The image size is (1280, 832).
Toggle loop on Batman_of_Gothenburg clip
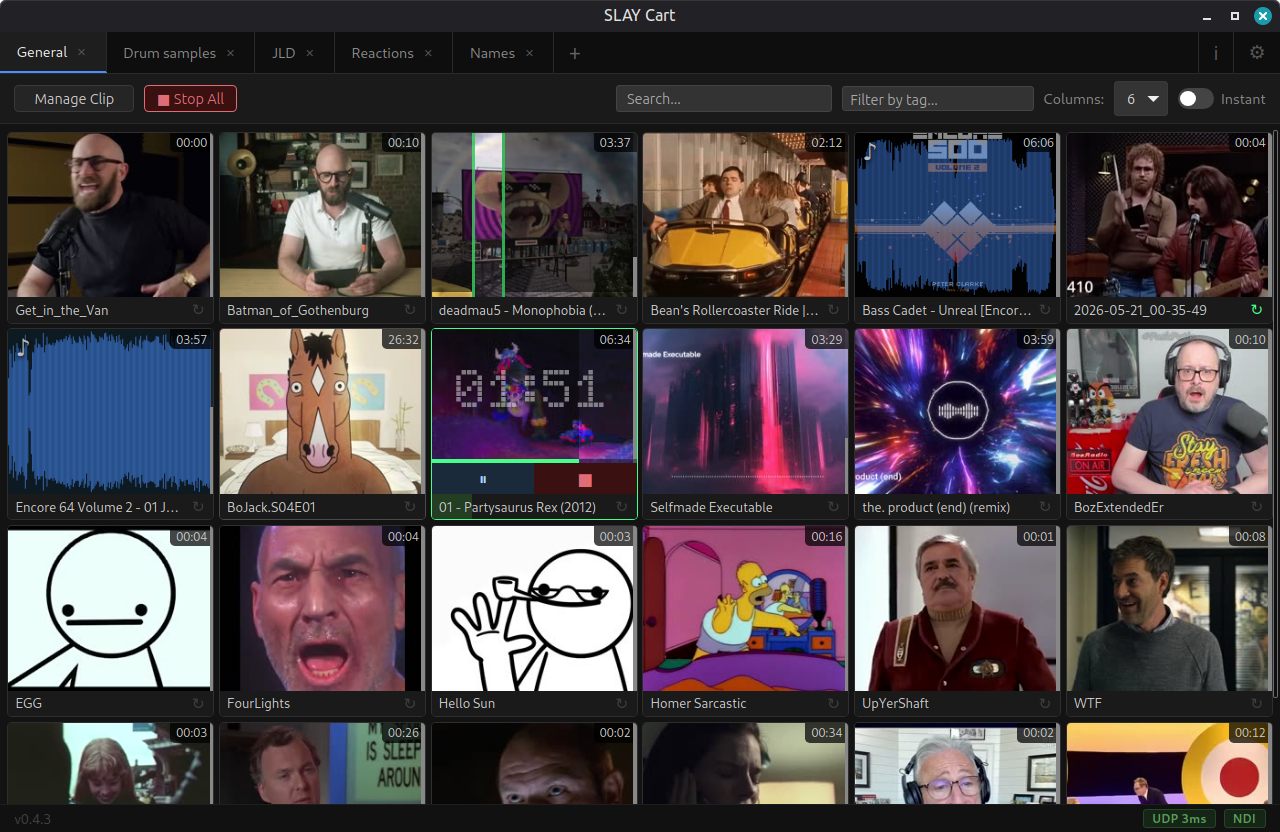[410, 310]
